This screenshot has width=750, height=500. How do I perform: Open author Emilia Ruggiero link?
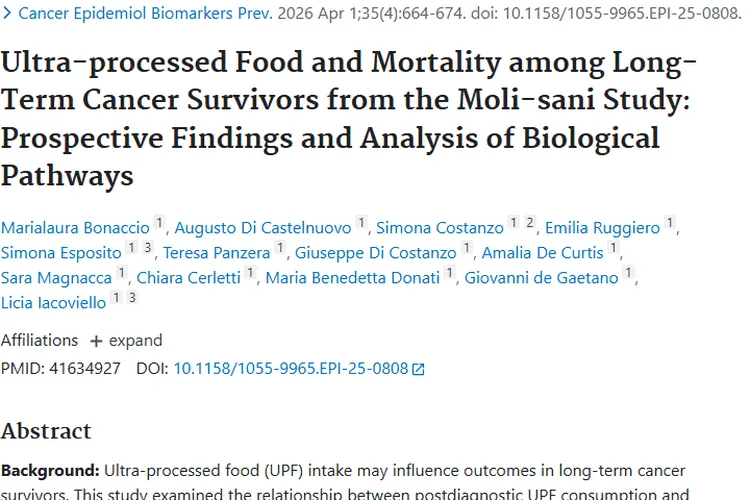click(x=601, y=228)
